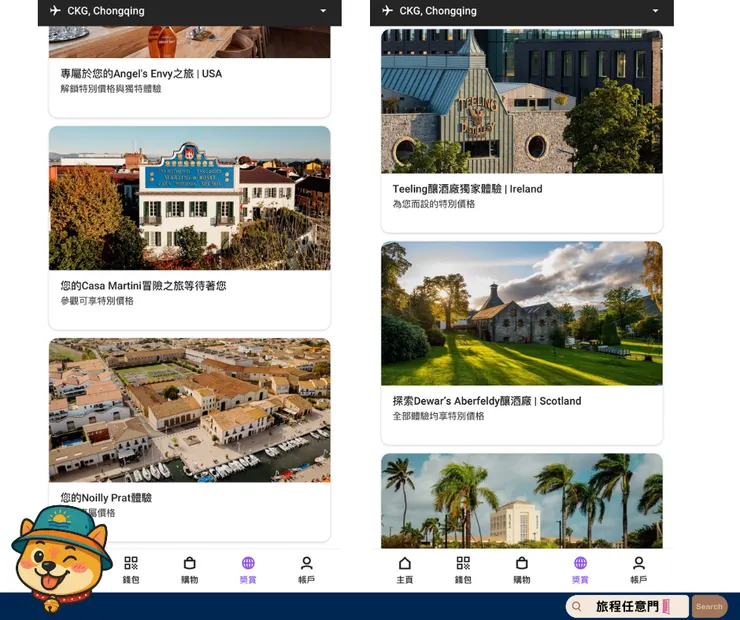Open Teeling Distillery photo card
The image size is (740, 620).
click(522, 101)
